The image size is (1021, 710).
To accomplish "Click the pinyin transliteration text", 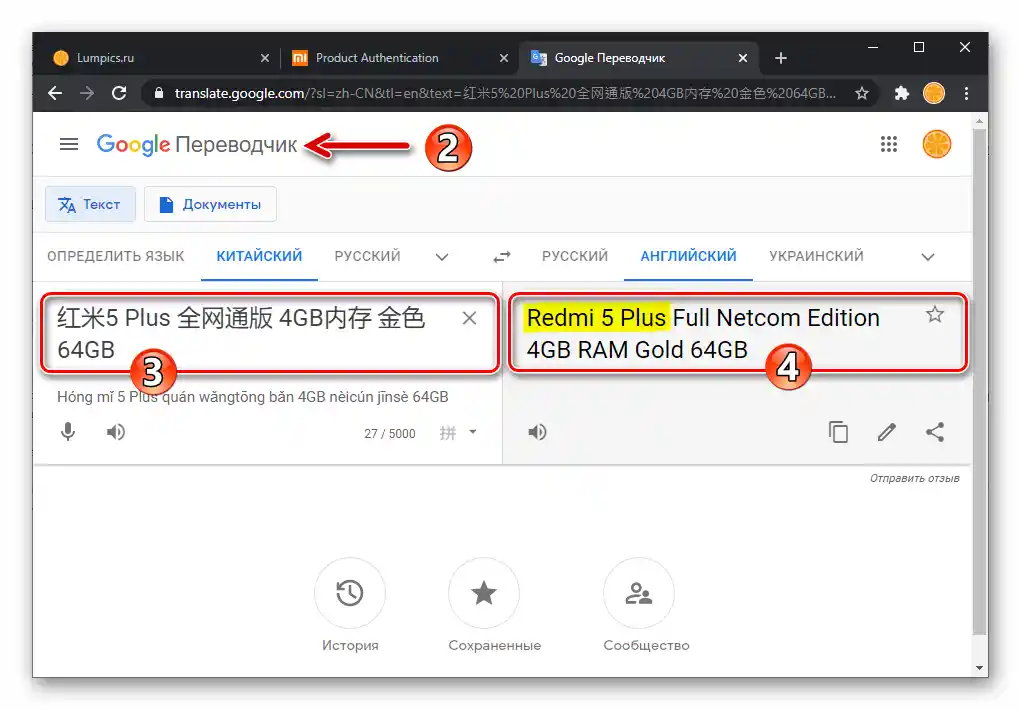I will pos(253,397).
